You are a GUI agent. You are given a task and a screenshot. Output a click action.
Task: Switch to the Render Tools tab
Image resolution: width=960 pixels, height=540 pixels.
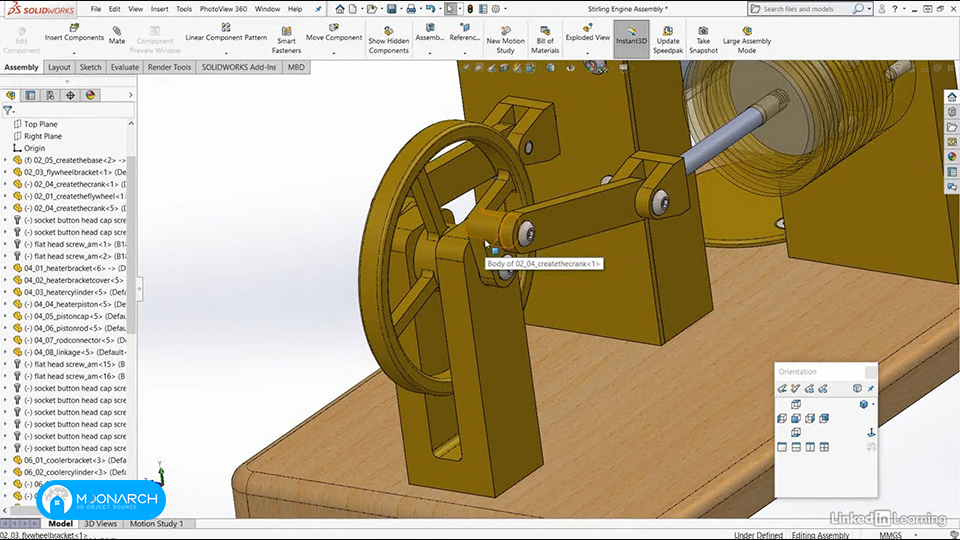169,67
